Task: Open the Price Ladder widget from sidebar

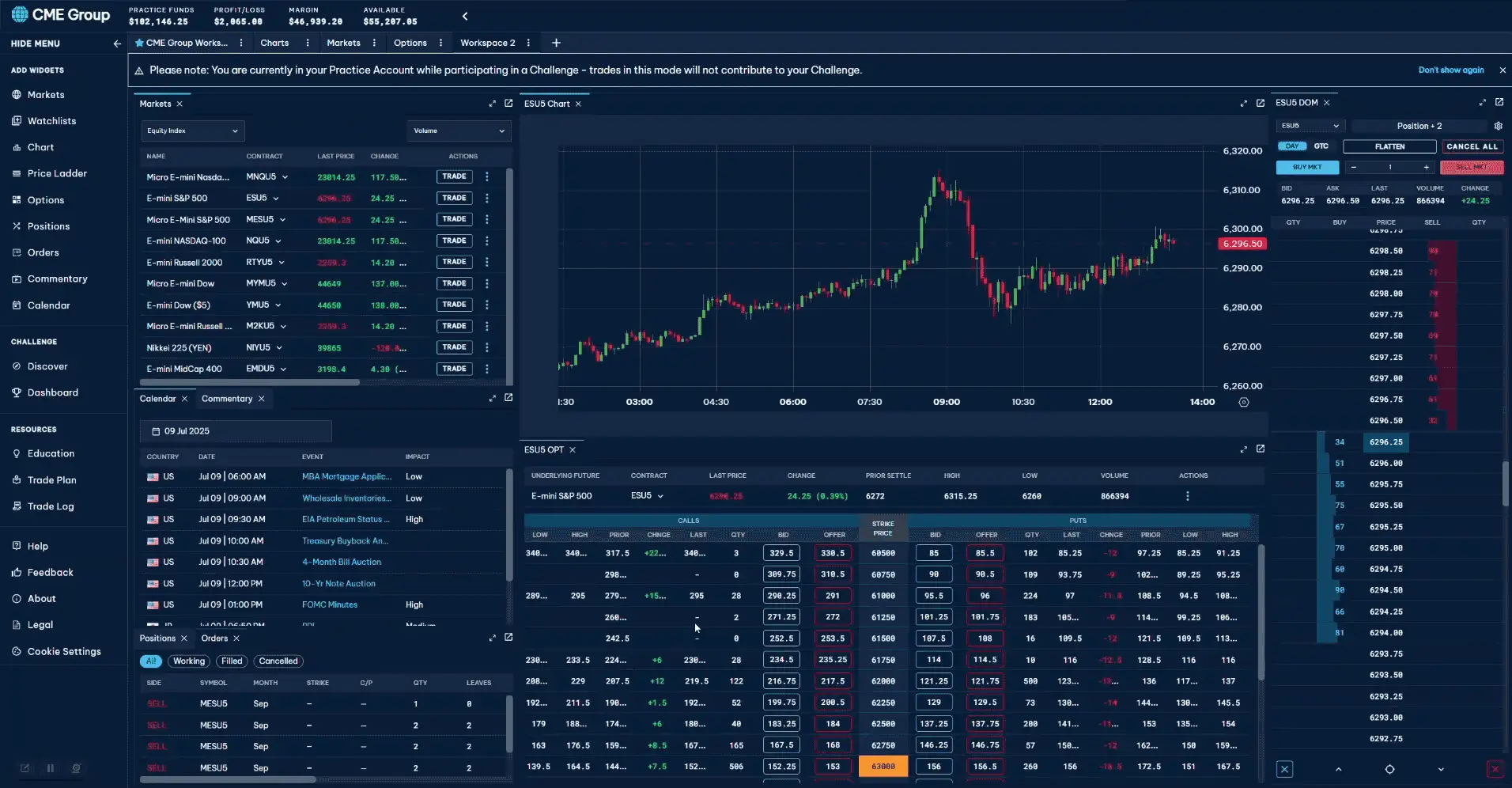Action: coord(57,173)
